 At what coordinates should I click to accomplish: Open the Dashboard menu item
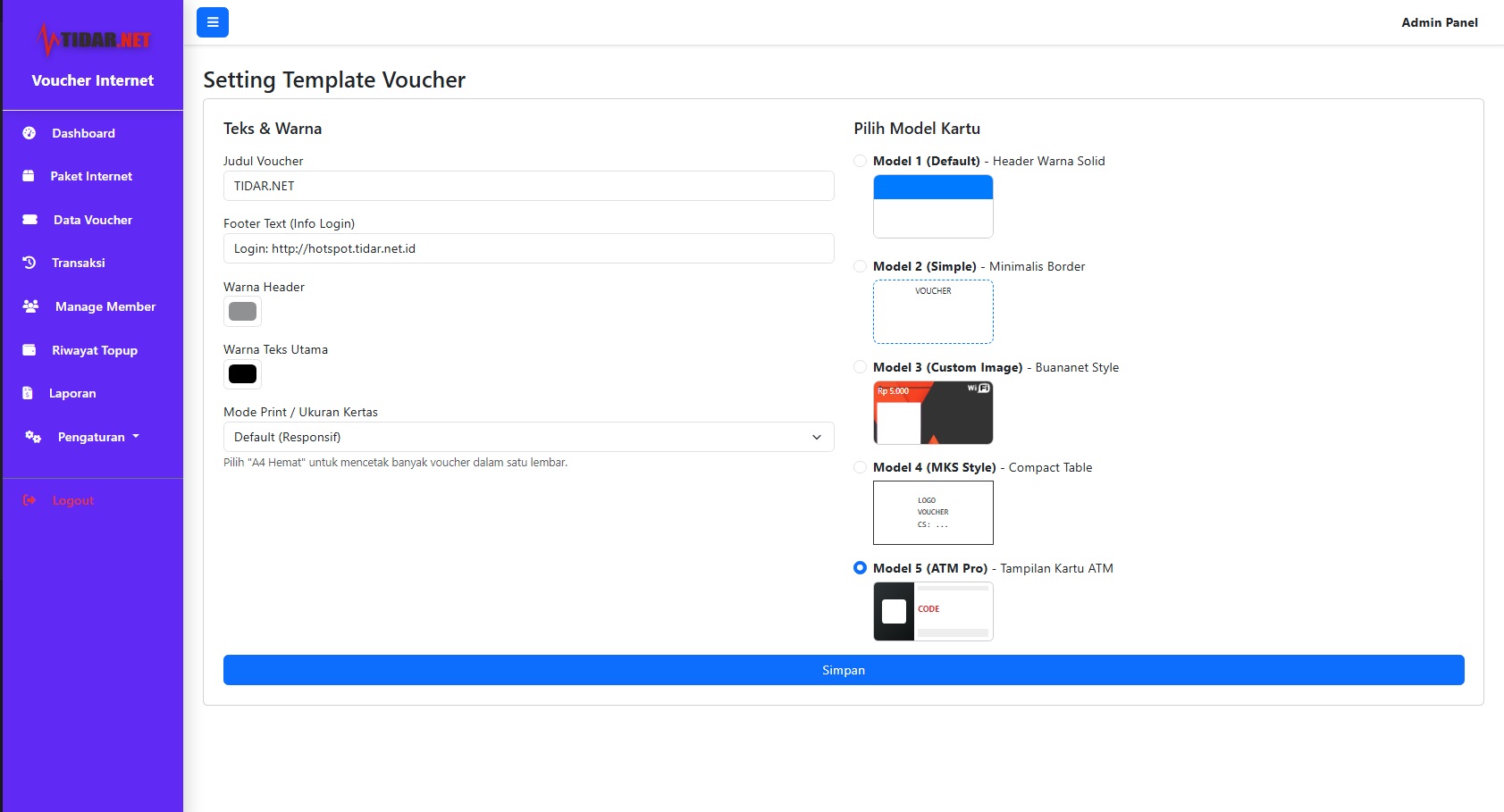pos(83,133)
